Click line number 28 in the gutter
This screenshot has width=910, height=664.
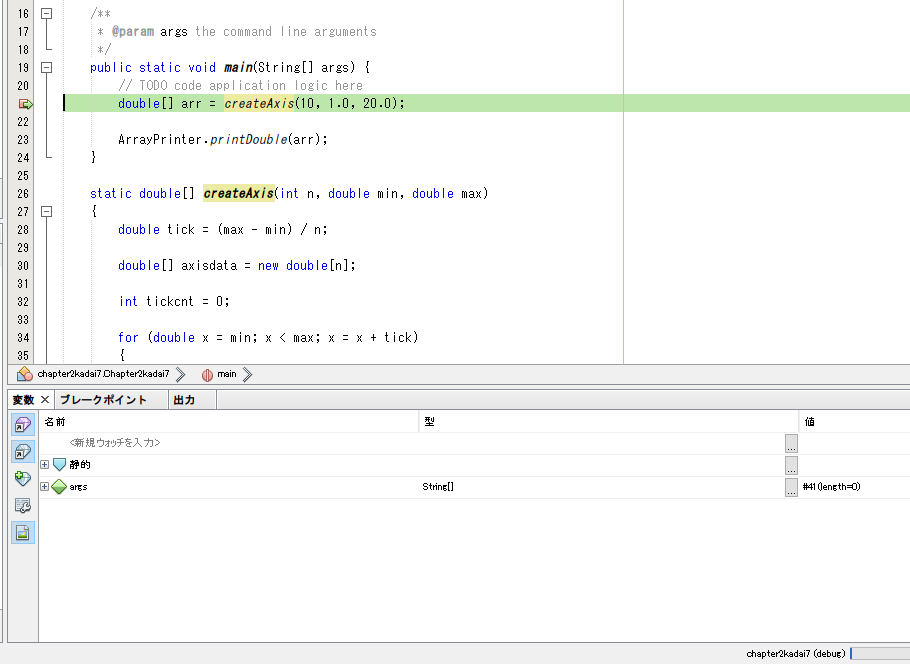[x=23, y=229]
